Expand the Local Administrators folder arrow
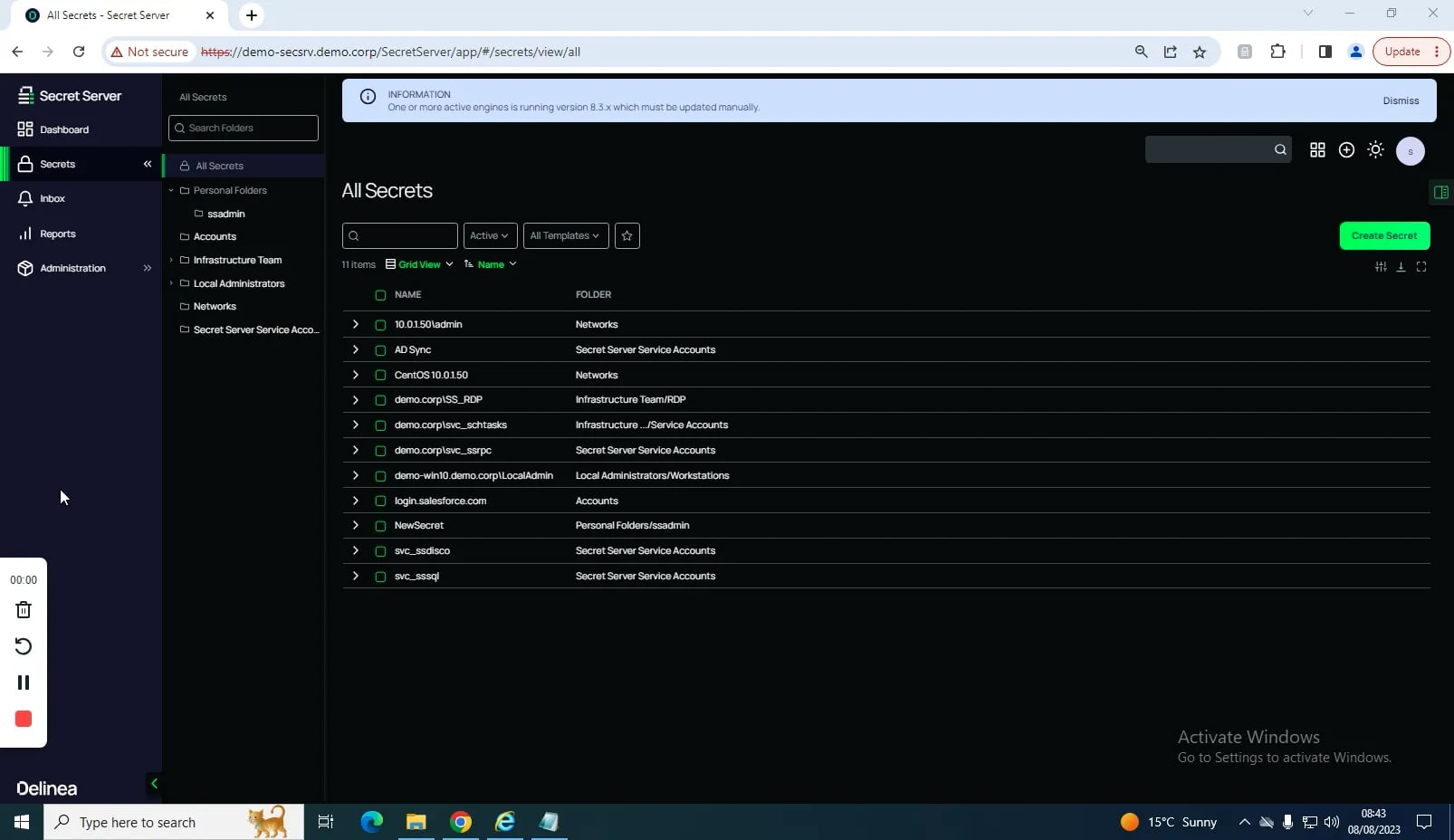The image size is (1454, 840). 171,283
